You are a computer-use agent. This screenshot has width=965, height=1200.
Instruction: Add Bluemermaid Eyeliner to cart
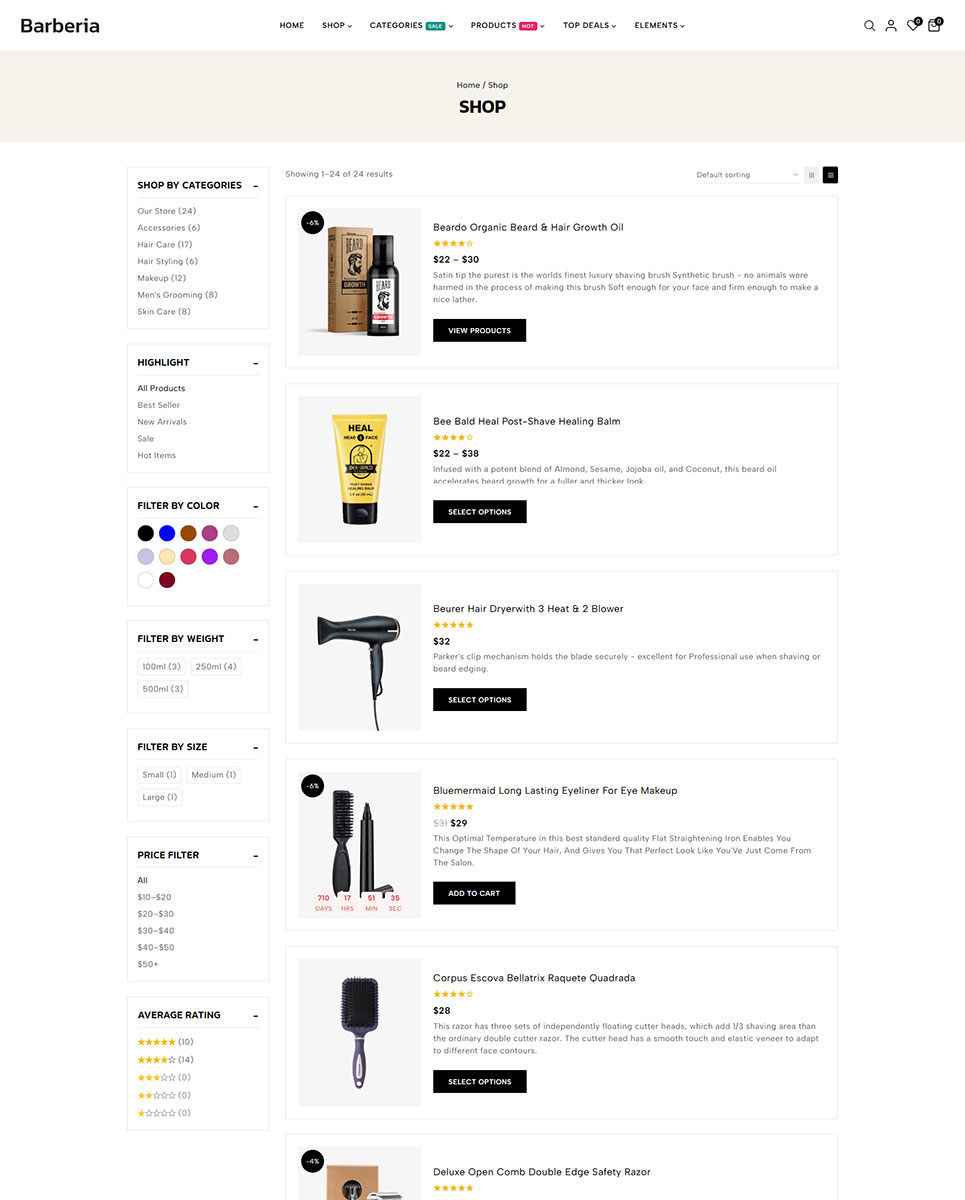pos(474,893)
